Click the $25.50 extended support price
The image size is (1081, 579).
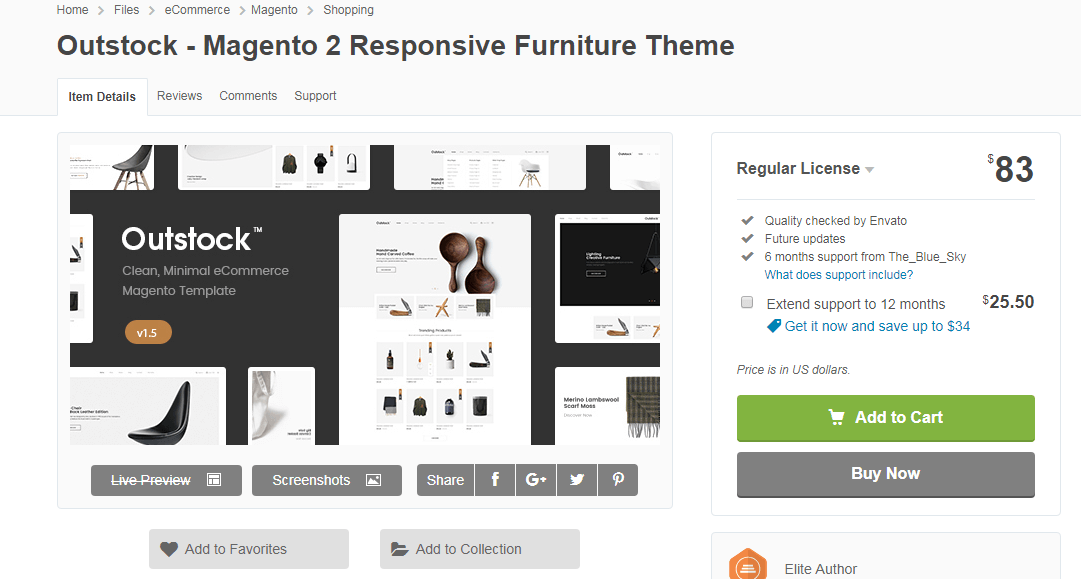coord(1008,302)
